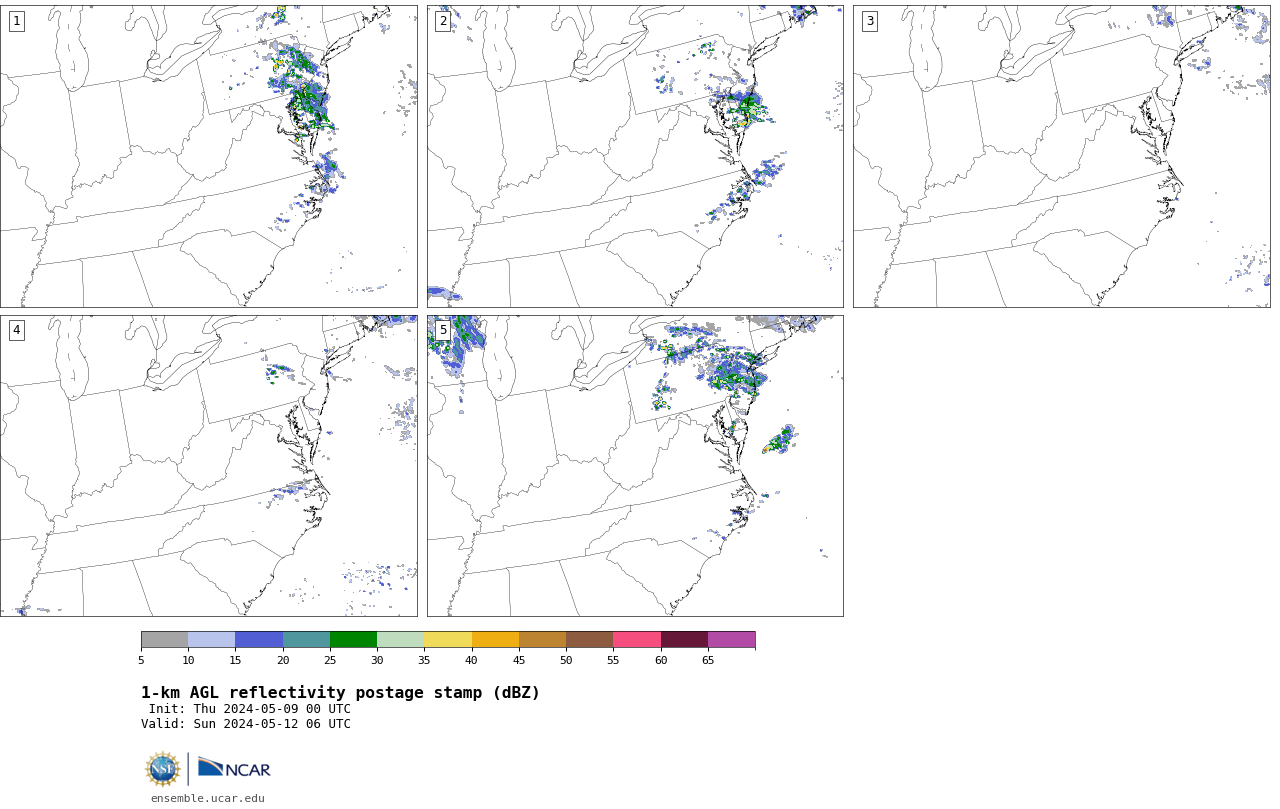The width and height of the screenshot is (1280, 809).
Task: Click the member number 4 label box
Action: coord(16,330)
